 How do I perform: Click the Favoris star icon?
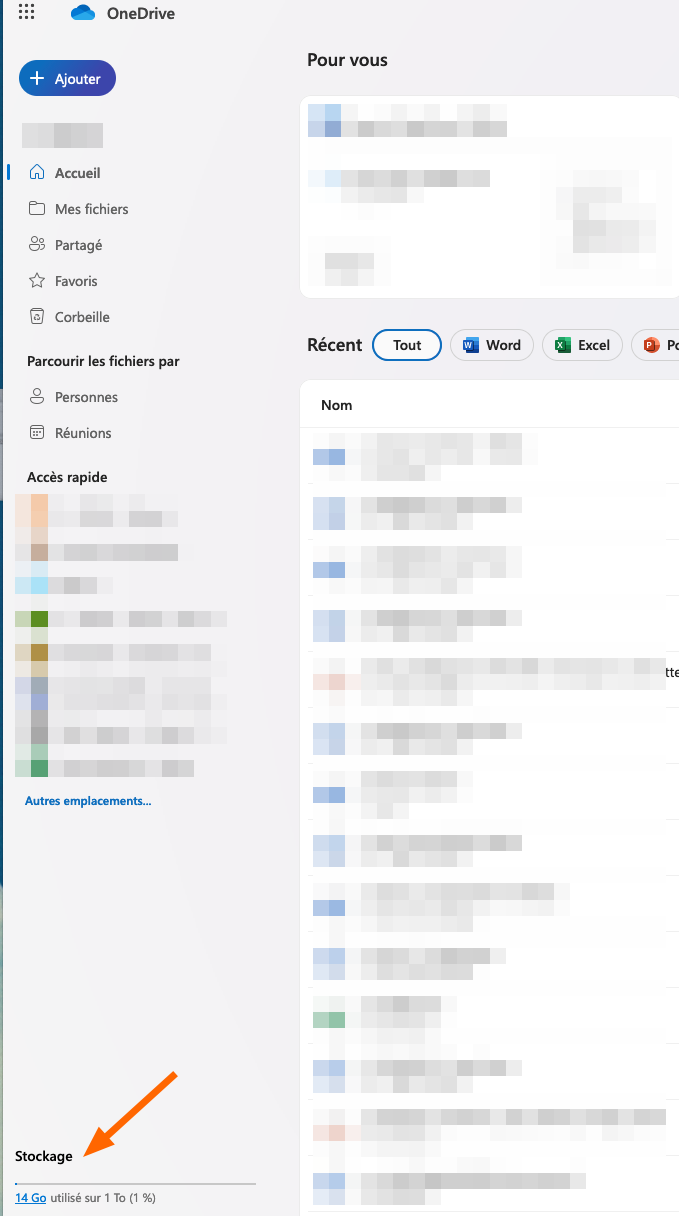(x=37, y=281)
